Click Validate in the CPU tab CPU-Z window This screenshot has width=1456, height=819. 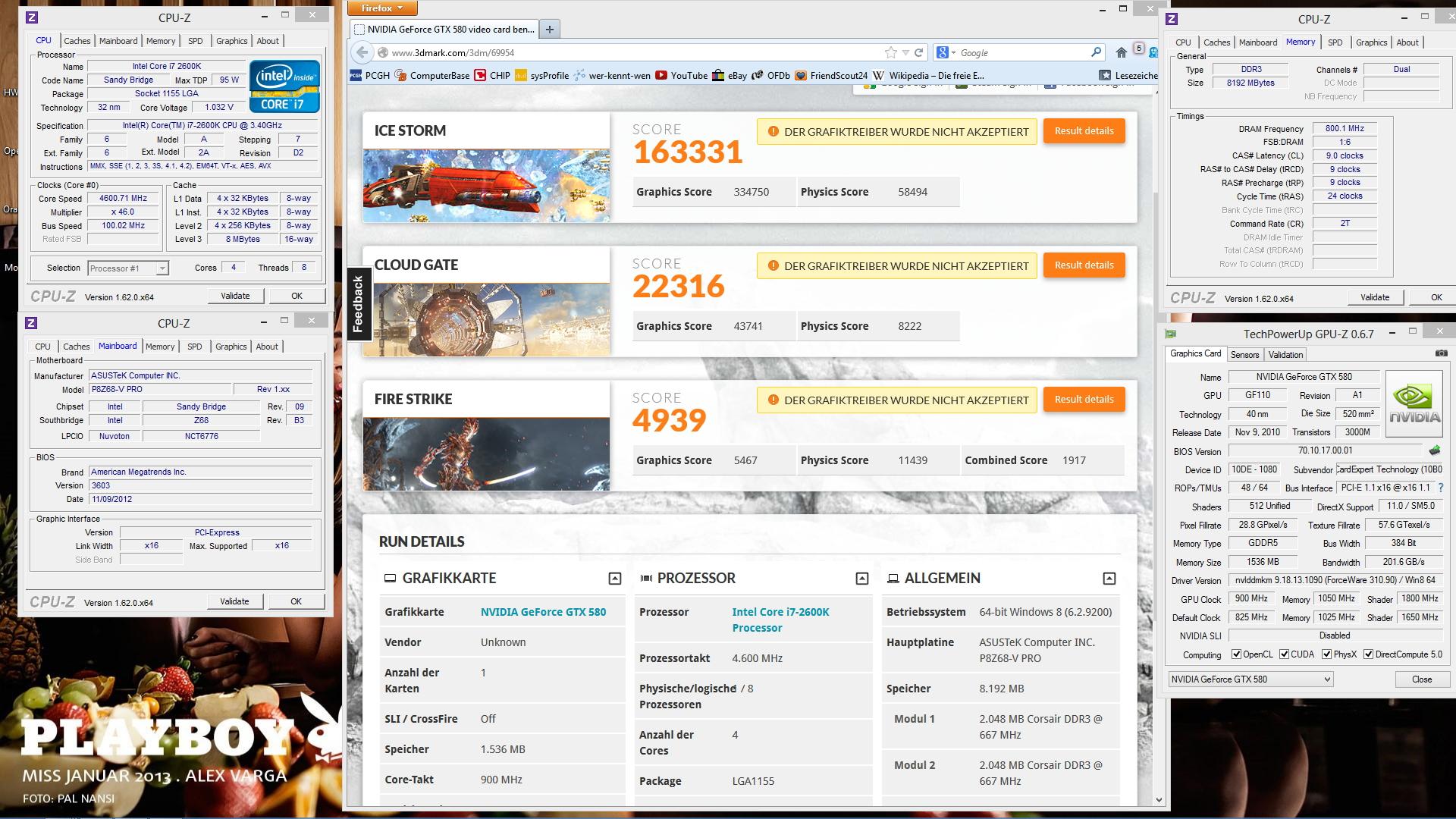tap(235, 296)
